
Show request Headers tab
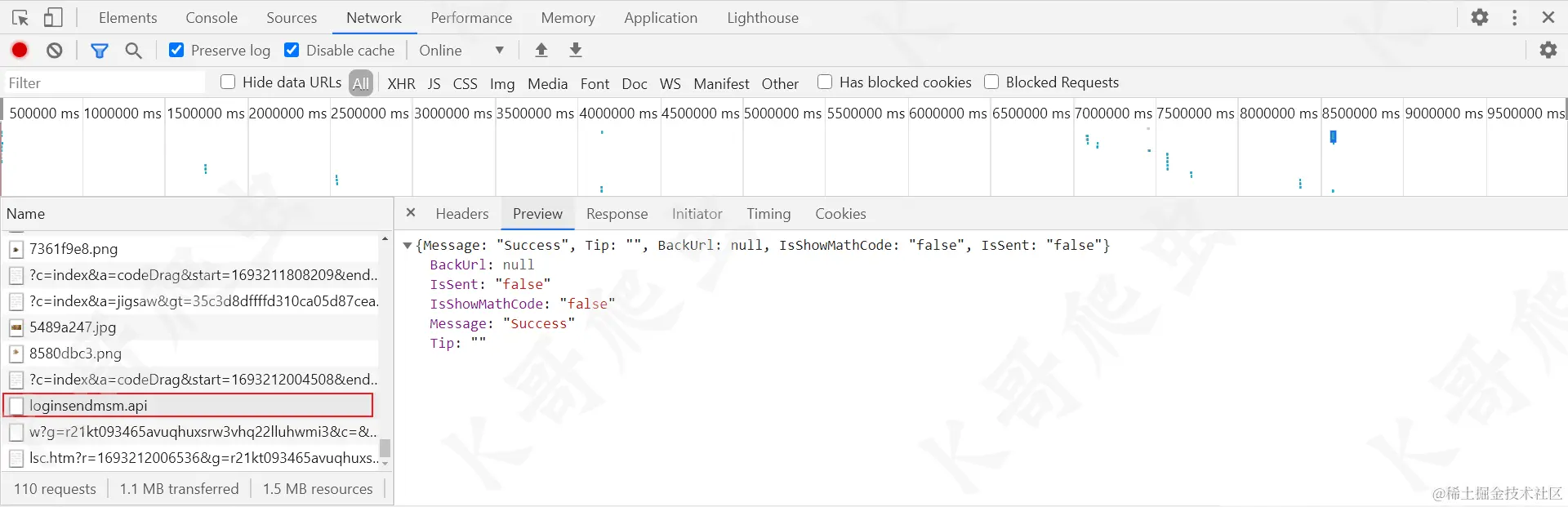pyautogui.click(x=462, y=214)
